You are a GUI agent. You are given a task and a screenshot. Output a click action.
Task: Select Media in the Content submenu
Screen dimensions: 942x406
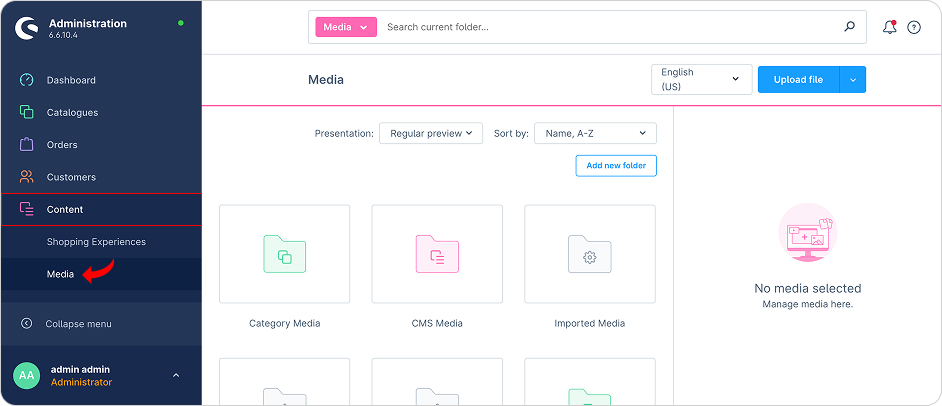(60, 274)
